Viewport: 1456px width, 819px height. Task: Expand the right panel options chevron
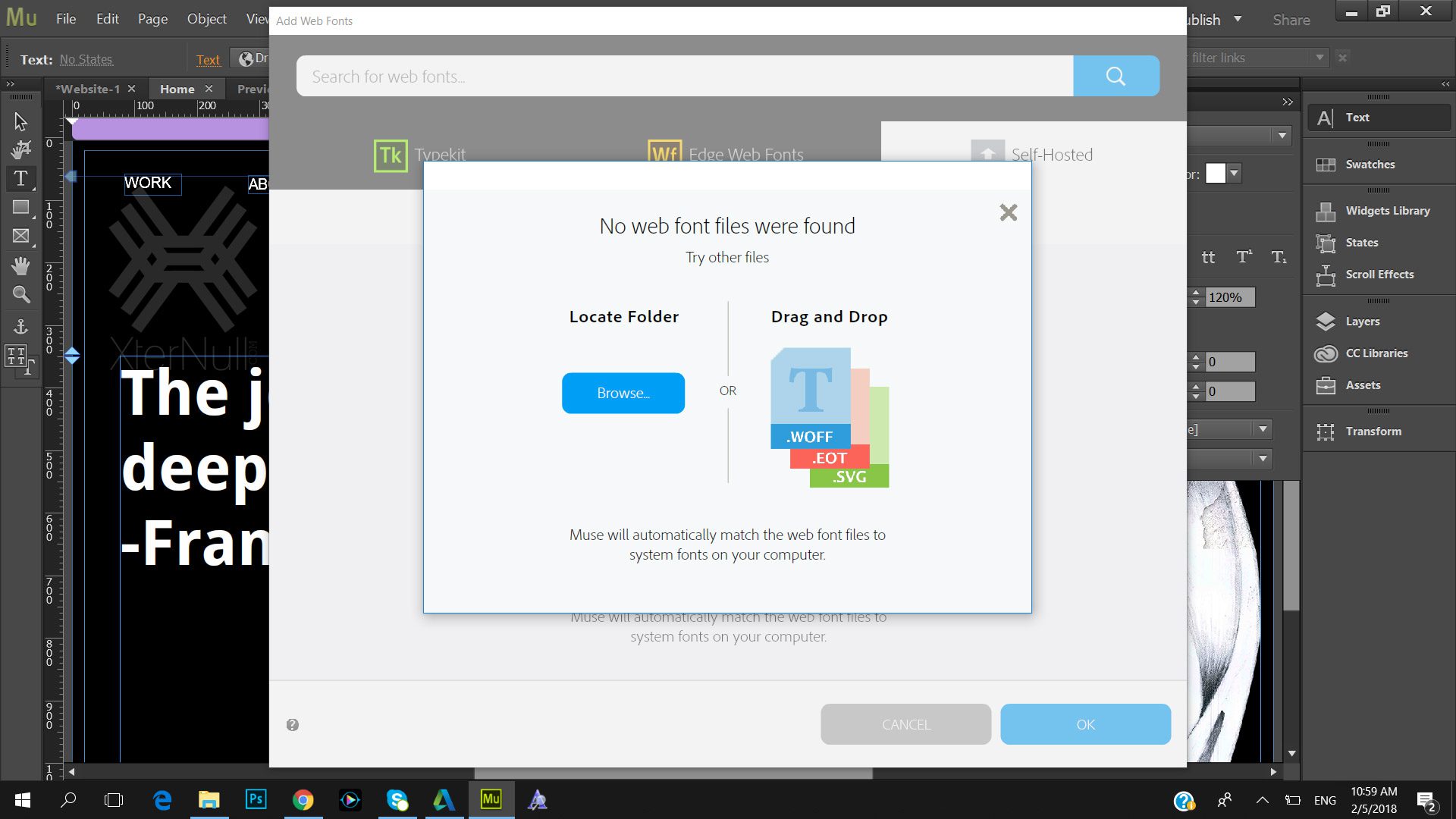(1287, 101)
